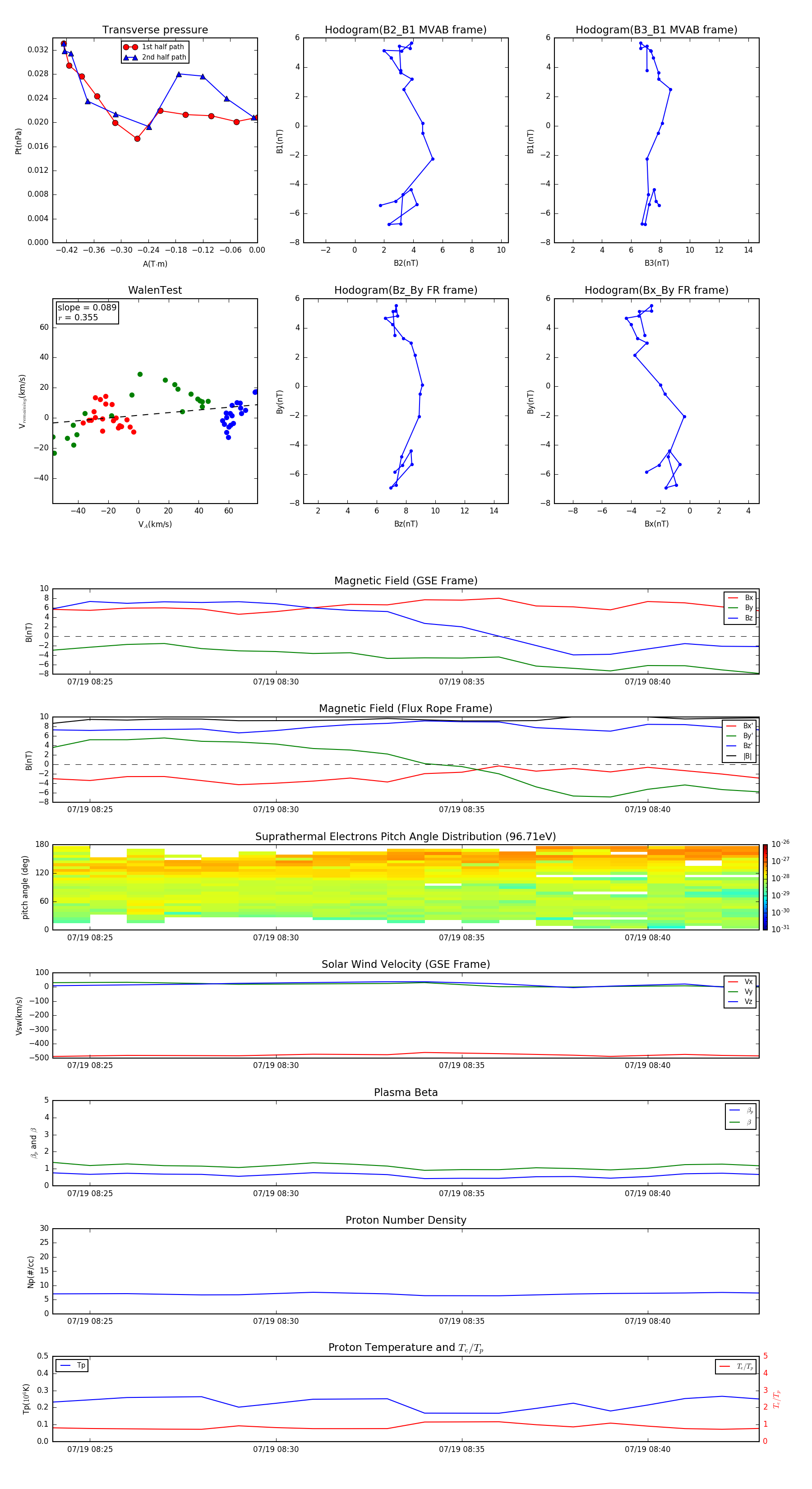The image size is (812, 1489).
Task: Click the 'Pt(nPa)' y-axis label
Action: (18, 140)
